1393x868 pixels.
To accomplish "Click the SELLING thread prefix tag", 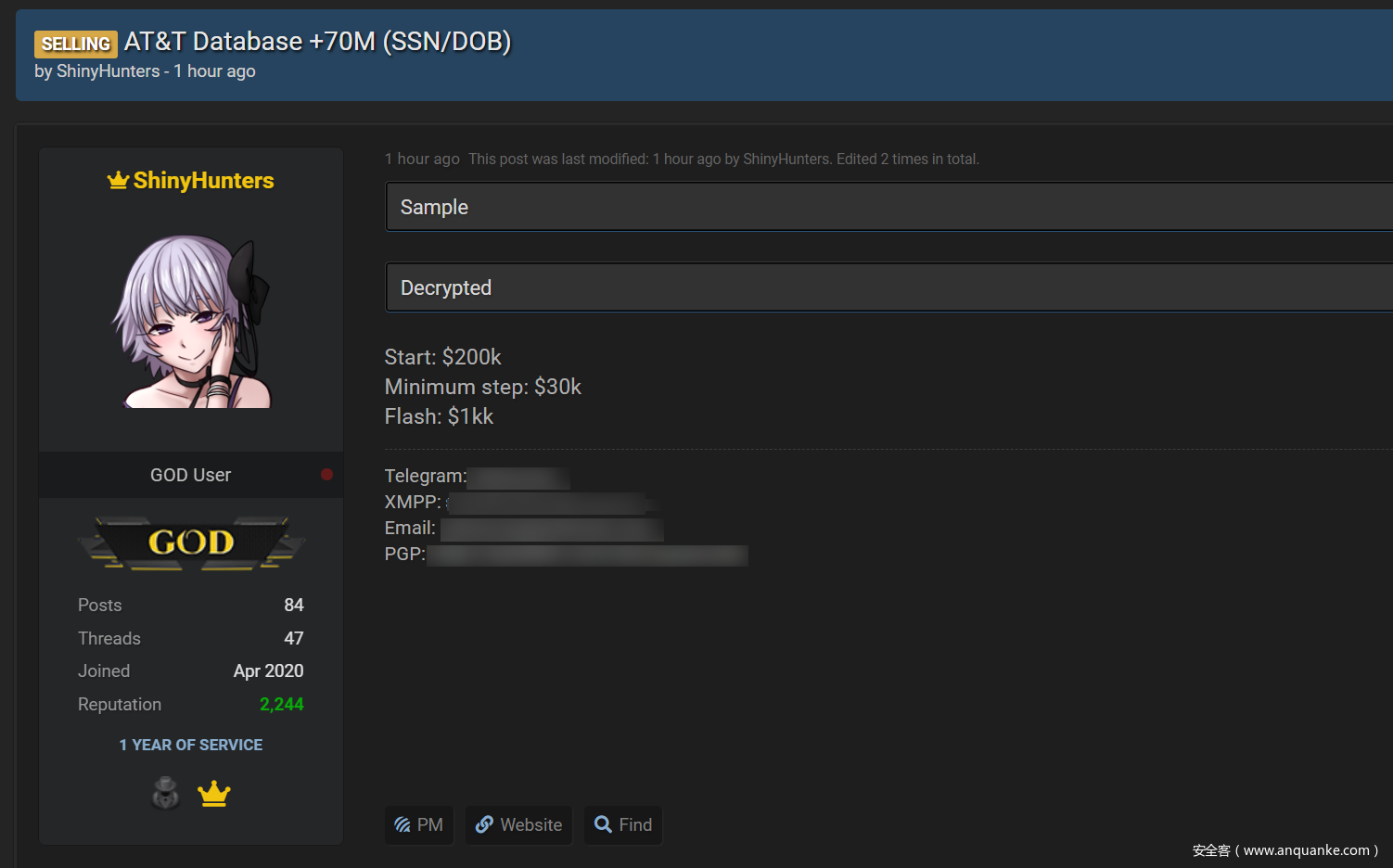I will point(76,44).
